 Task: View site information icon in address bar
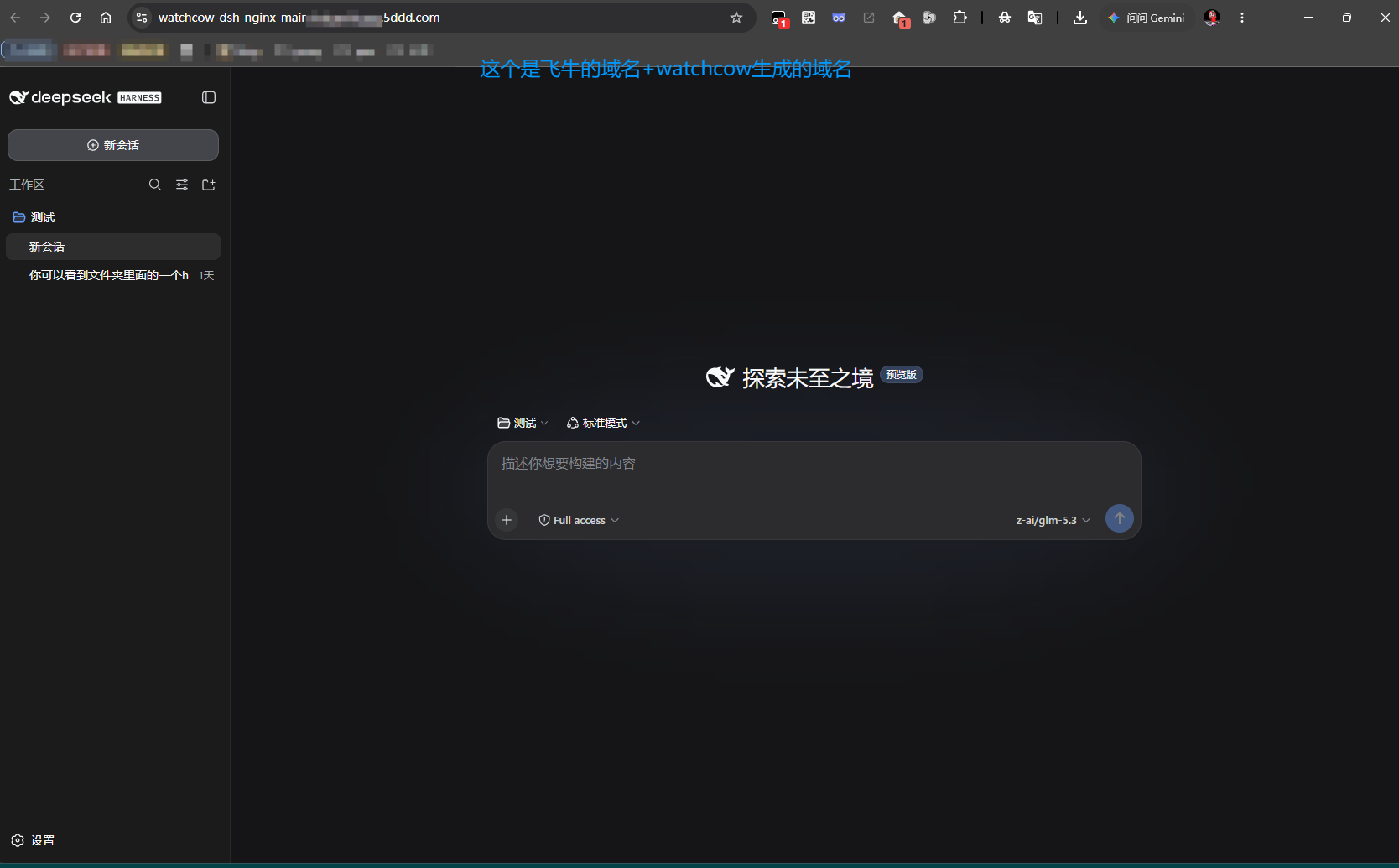142,18
